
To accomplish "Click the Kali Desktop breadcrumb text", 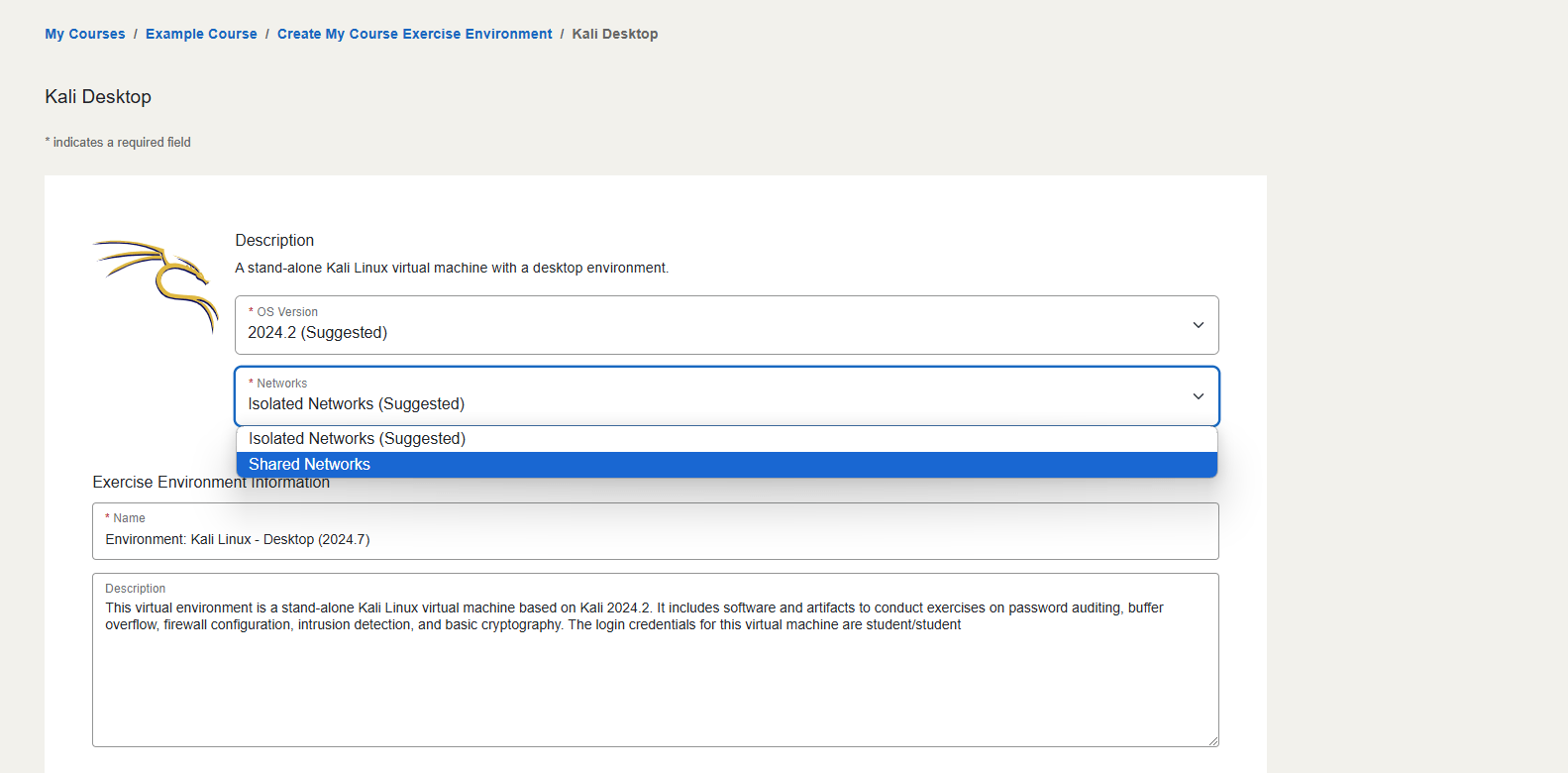I will (x=615, y=34).
